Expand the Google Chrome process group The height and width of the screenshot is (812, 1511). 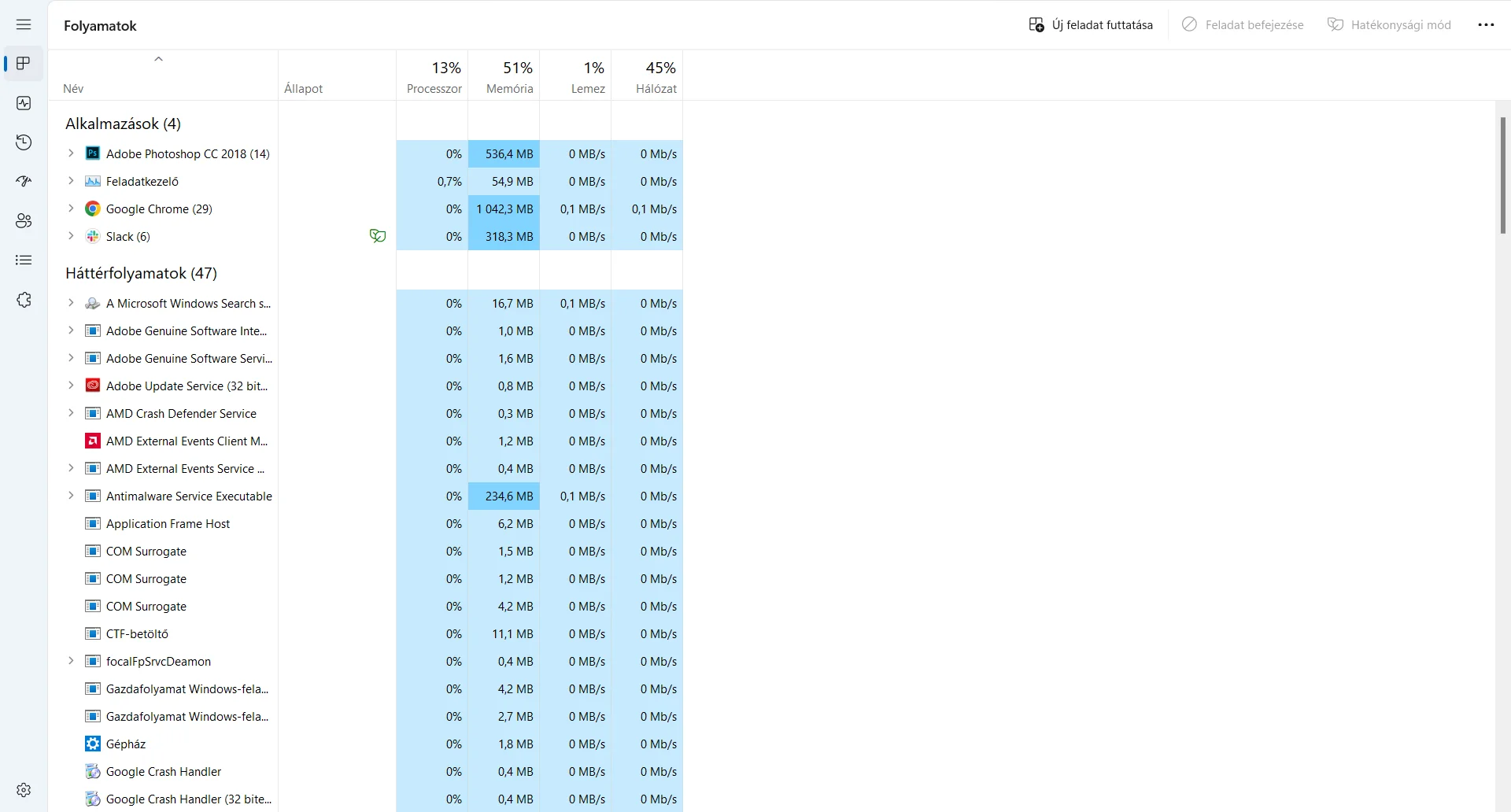pos(71,209)
